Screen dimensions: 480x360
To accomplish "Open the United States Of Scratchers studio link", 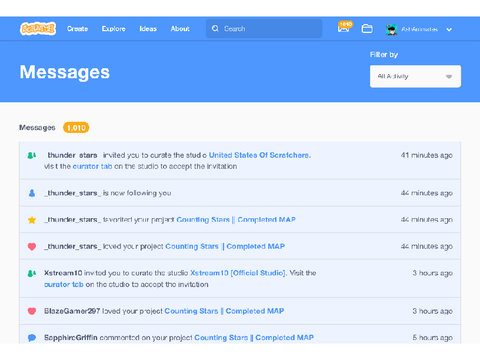I will click(259, 155).
